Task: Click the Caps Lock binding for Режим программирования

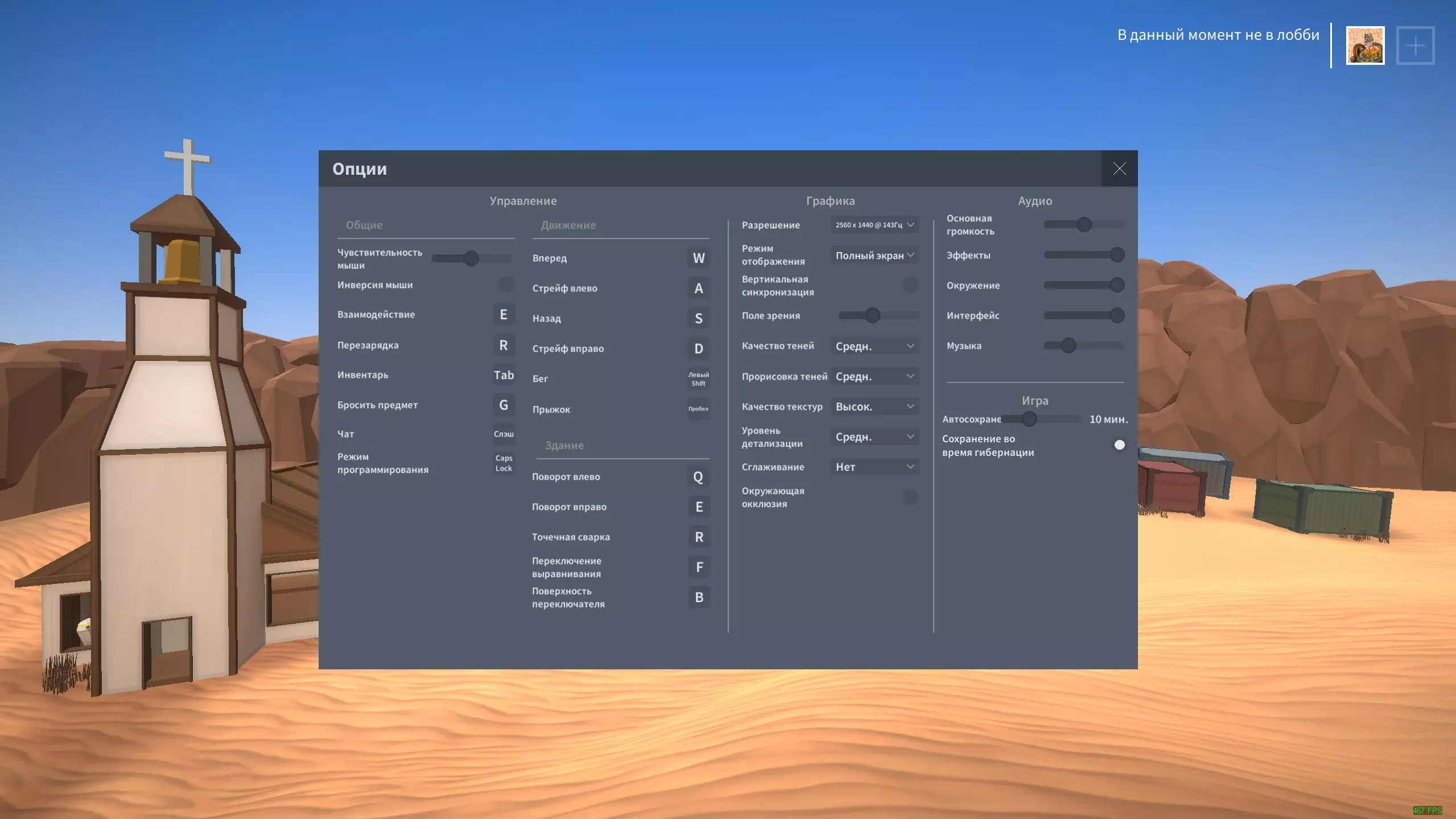Action: click(504, 463)
